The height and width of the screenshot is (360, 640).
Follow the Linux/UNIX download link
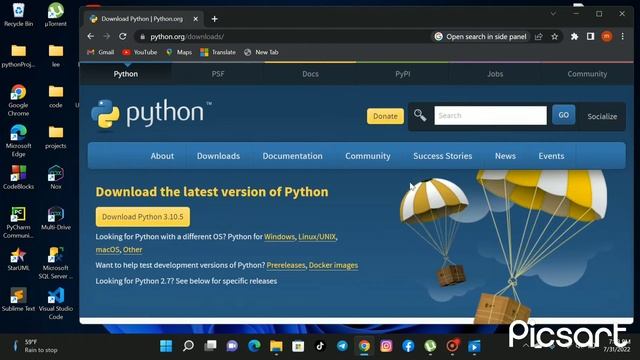click(317, 237)
